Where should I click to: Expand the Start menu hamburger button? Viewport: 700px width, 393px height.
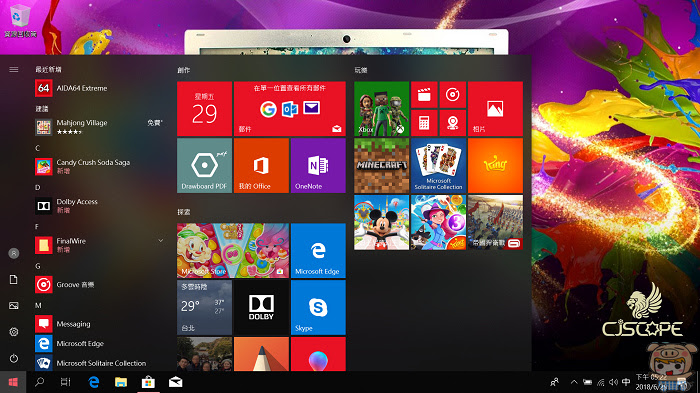click(x=14, y=70)
